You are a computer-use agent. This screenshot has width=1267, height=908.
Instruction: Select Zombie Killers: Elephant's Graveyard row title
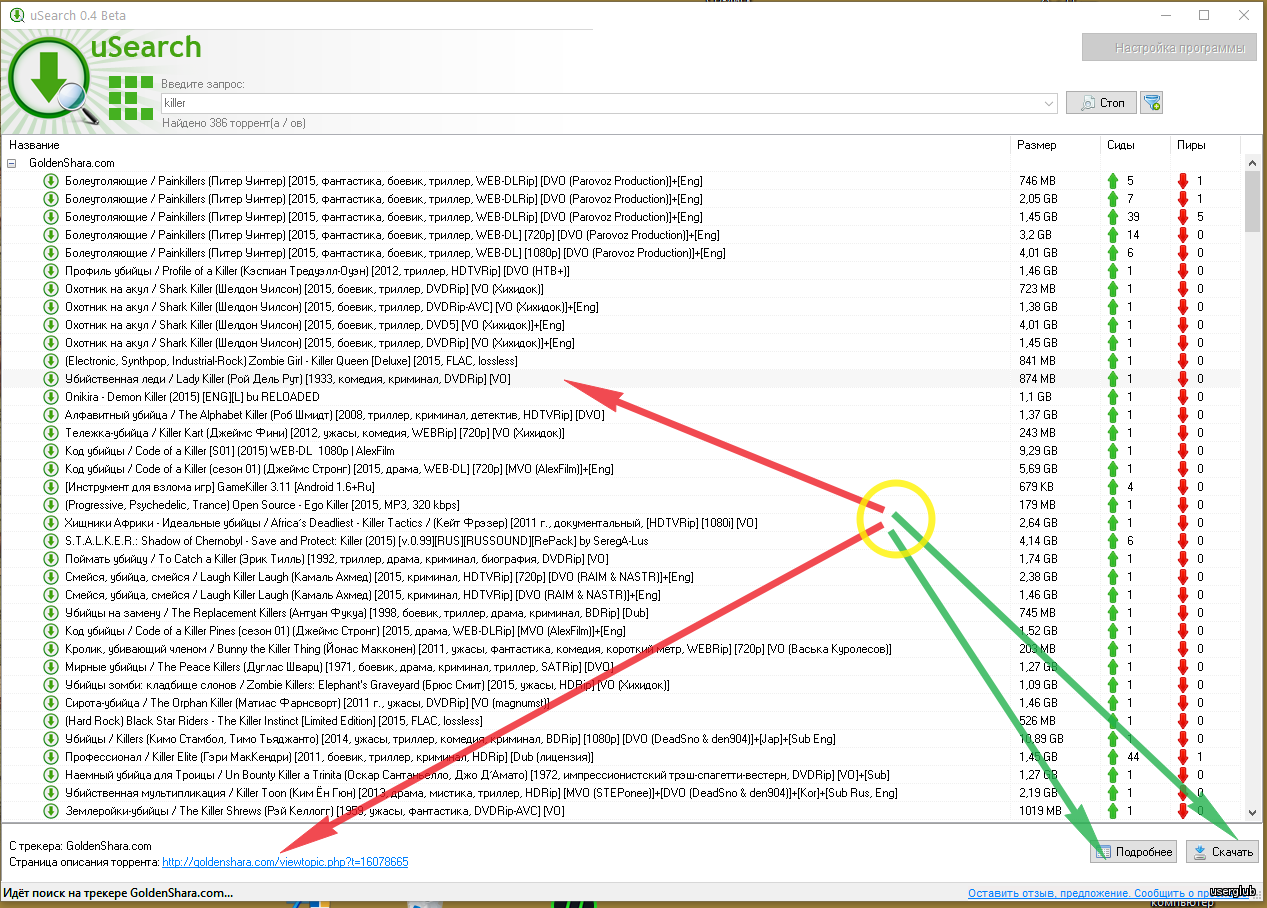click(367, 685)
